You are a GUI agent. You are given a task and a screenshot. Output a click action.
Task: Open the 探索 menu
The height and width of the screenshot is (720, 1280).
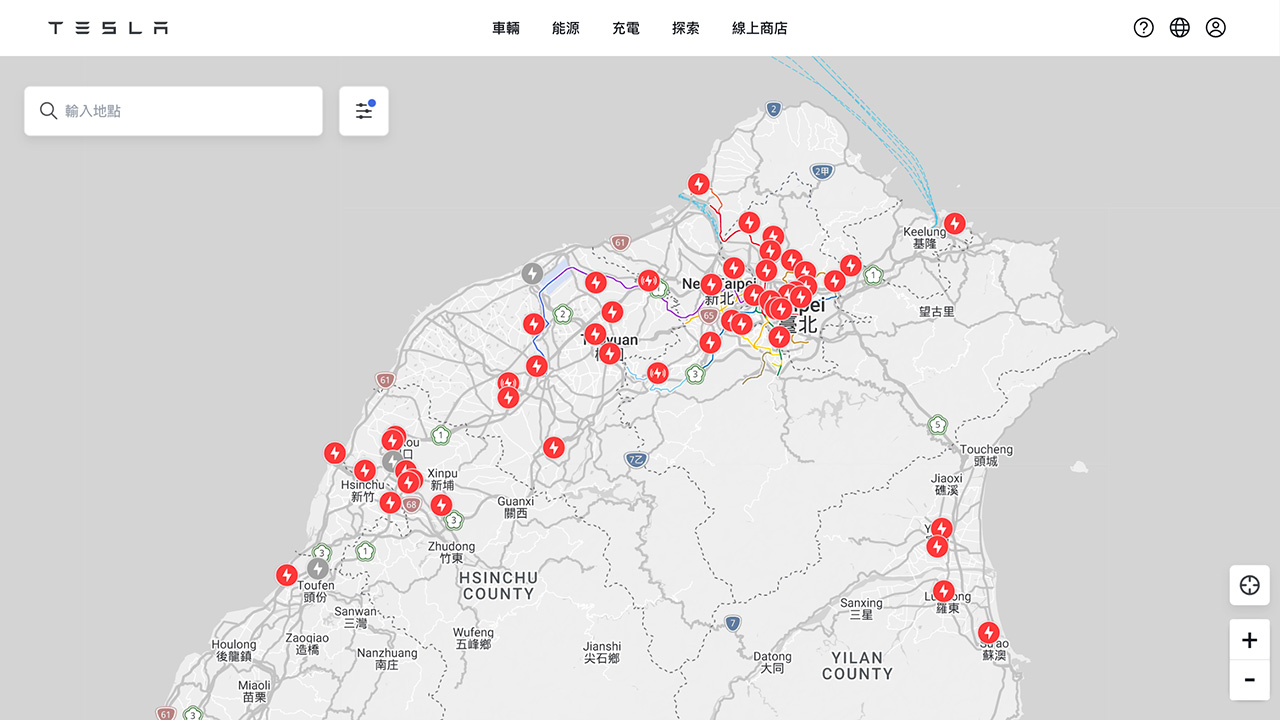(x=686, y=28)
